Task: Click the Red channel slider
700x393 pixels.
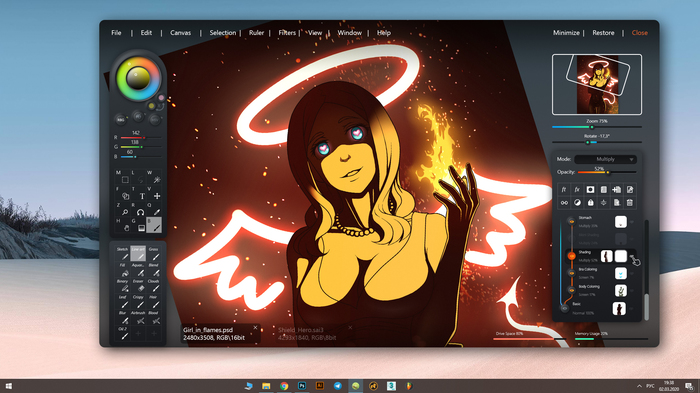Action: [x=141, y=138]
